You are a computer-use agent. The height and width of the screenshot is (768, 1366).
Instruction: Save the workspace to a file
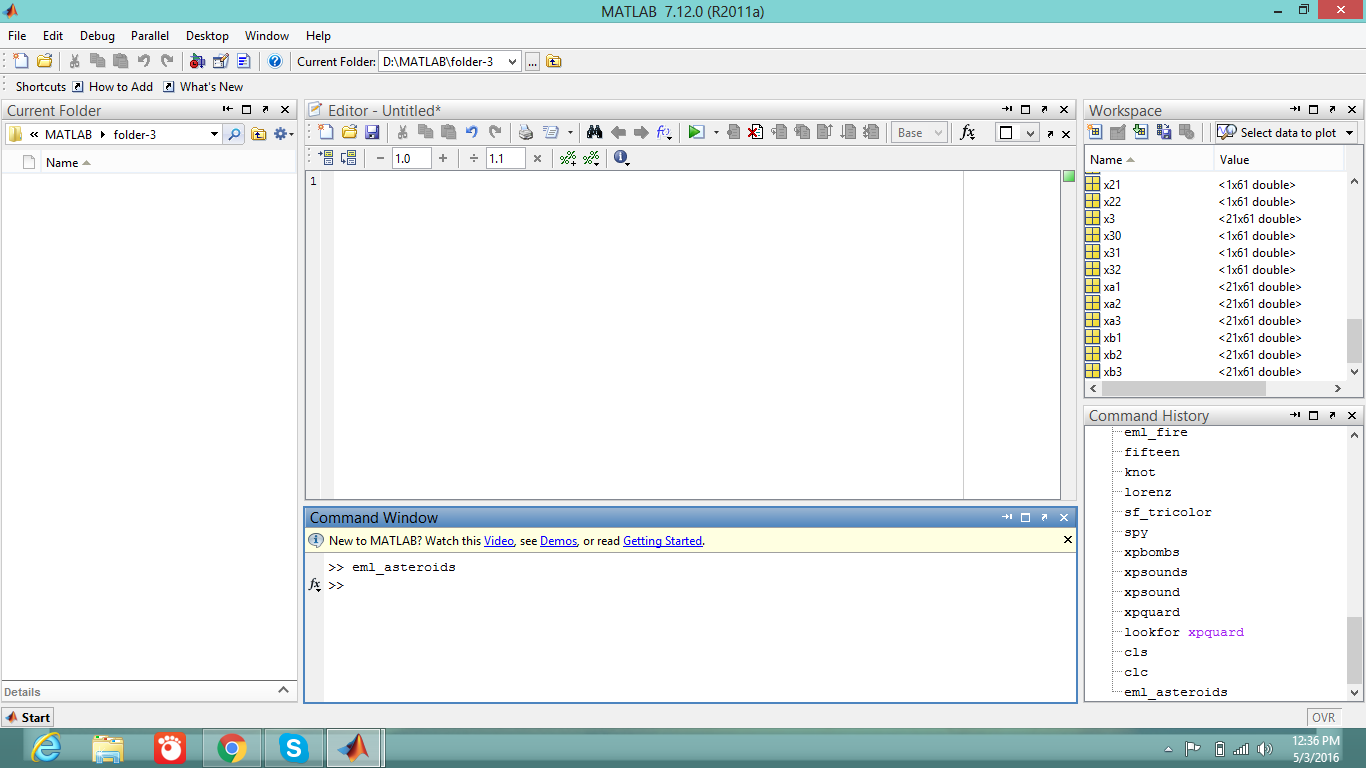click(1163, 132)
